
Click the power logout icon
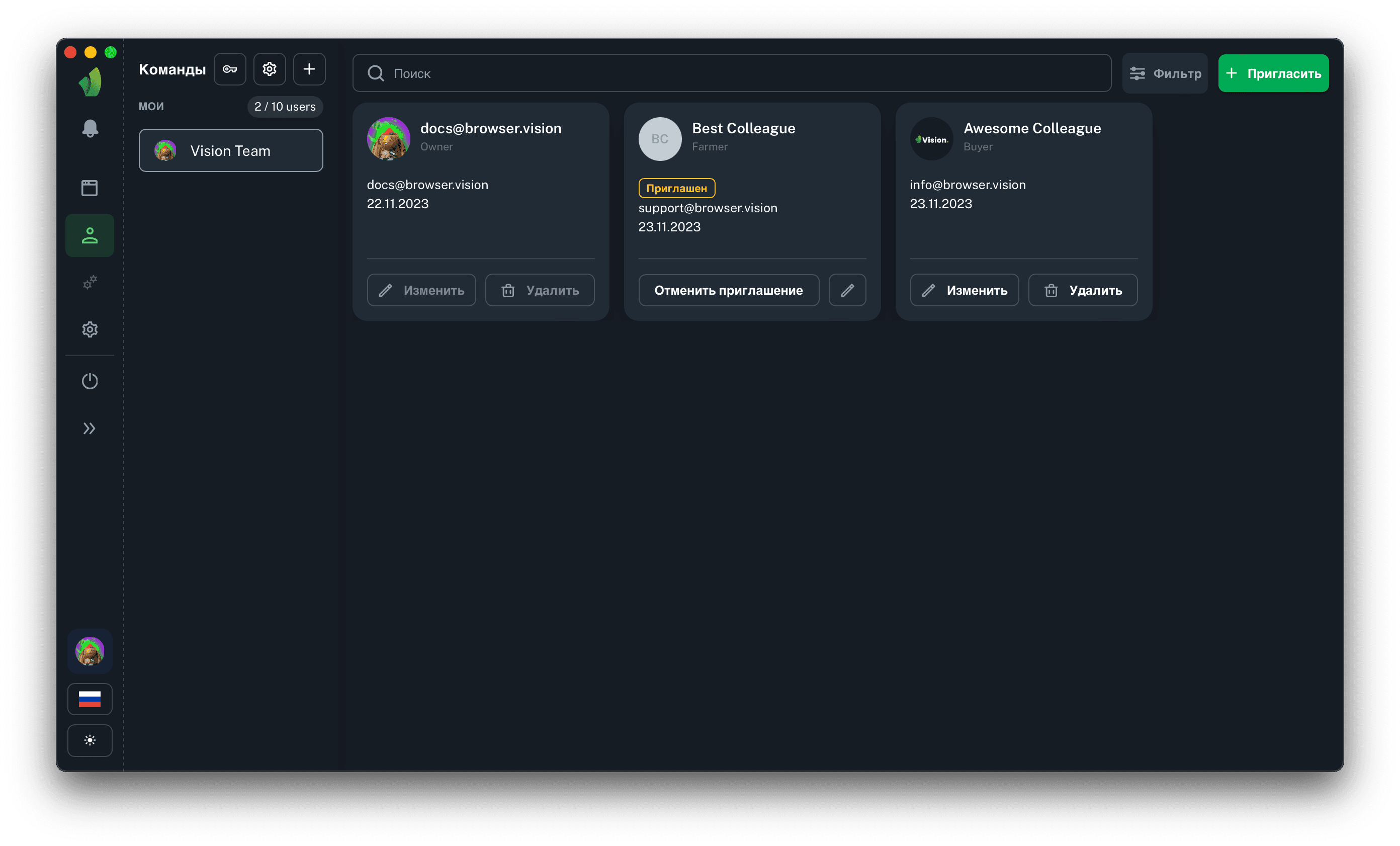click(90, 381)
